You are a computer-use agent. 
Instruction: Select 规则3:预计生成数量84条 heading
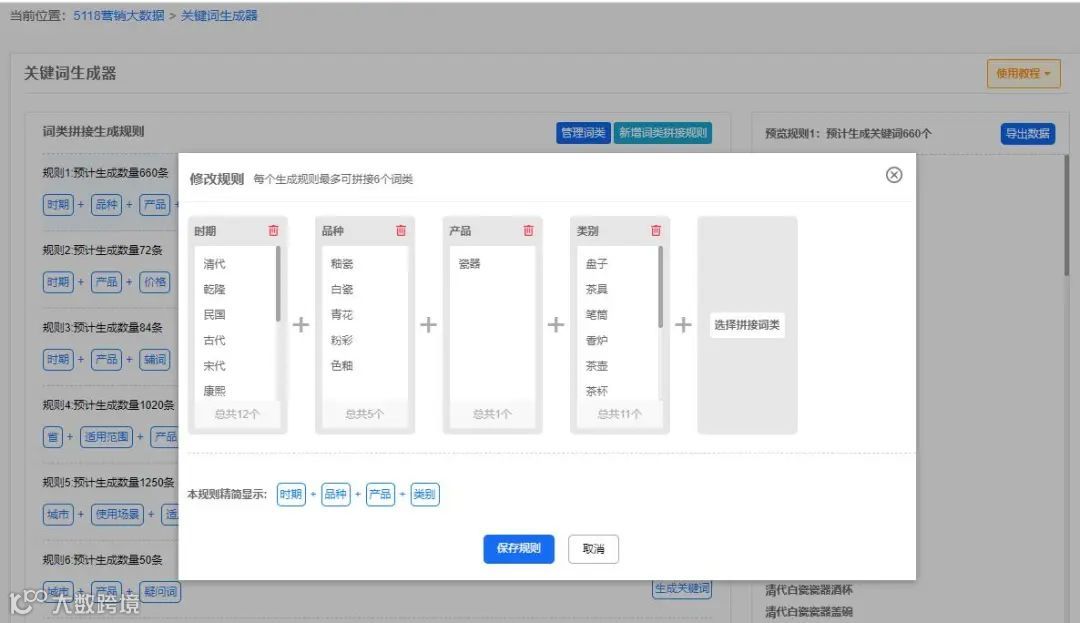coord(103,328)
